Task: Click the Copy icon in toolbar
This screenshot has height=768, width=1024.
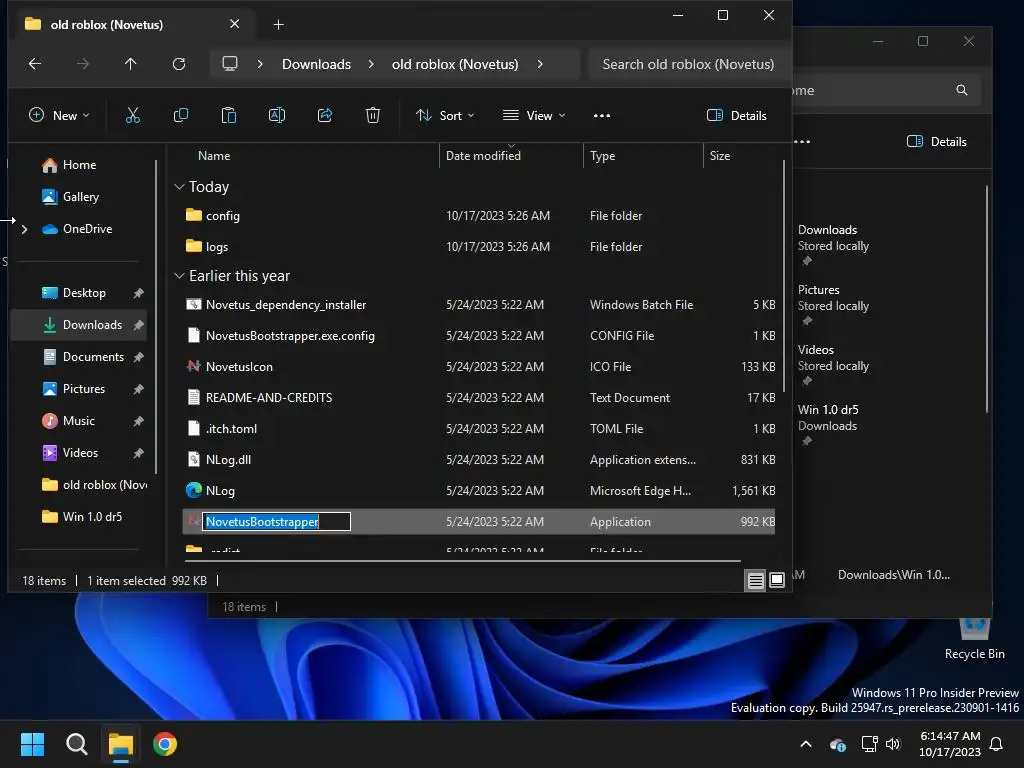Action: click(x=181, y=116)
